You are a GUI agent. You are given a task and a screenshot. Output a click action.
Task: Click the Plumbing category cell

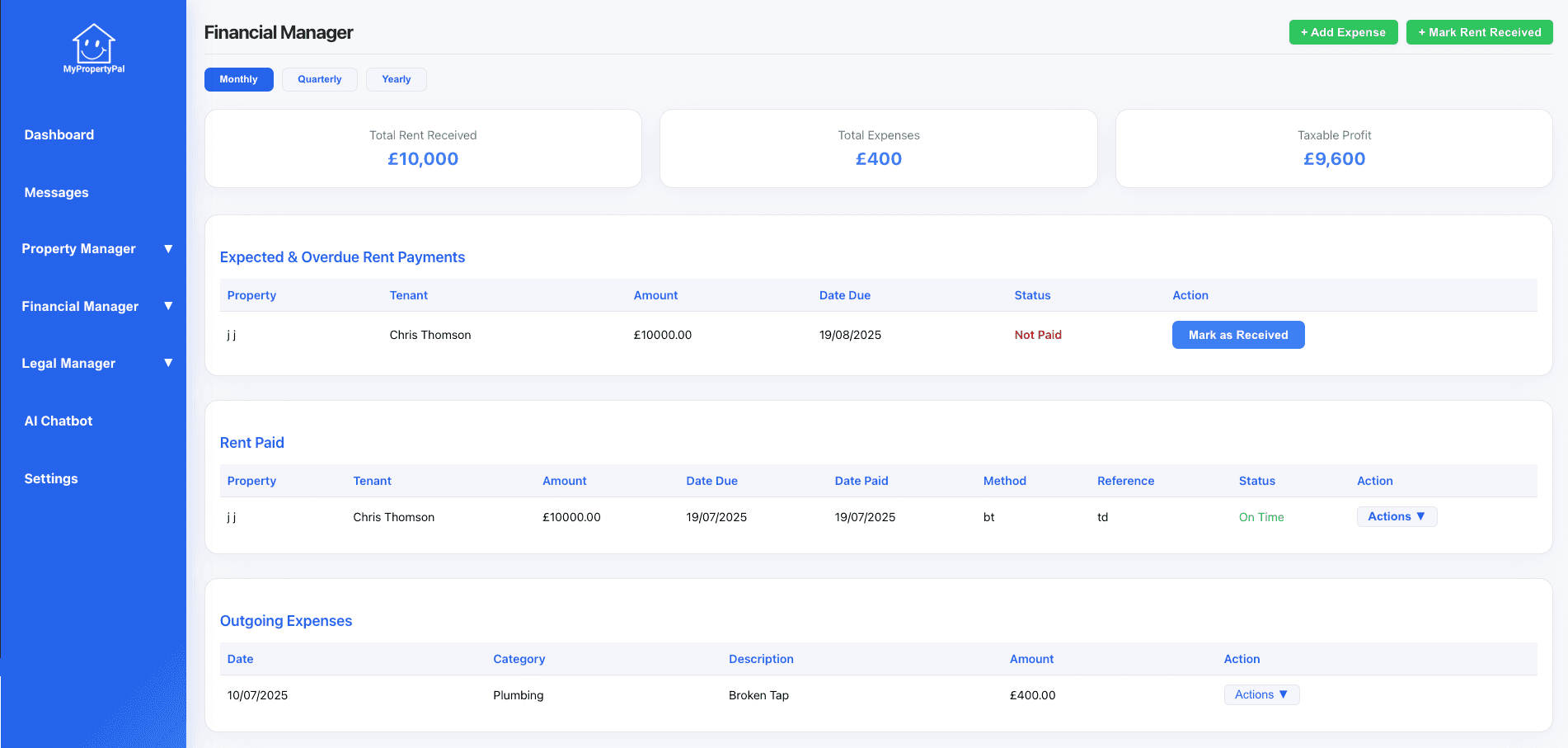519,695
